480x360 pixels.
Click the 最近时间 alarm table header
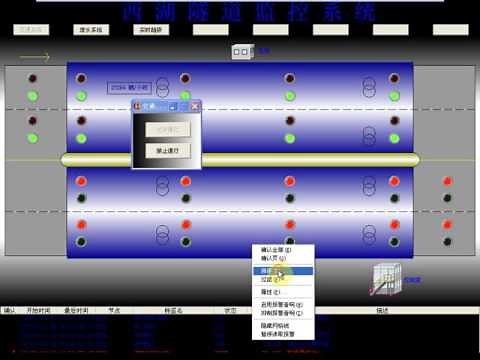click(x=76, y=311)
